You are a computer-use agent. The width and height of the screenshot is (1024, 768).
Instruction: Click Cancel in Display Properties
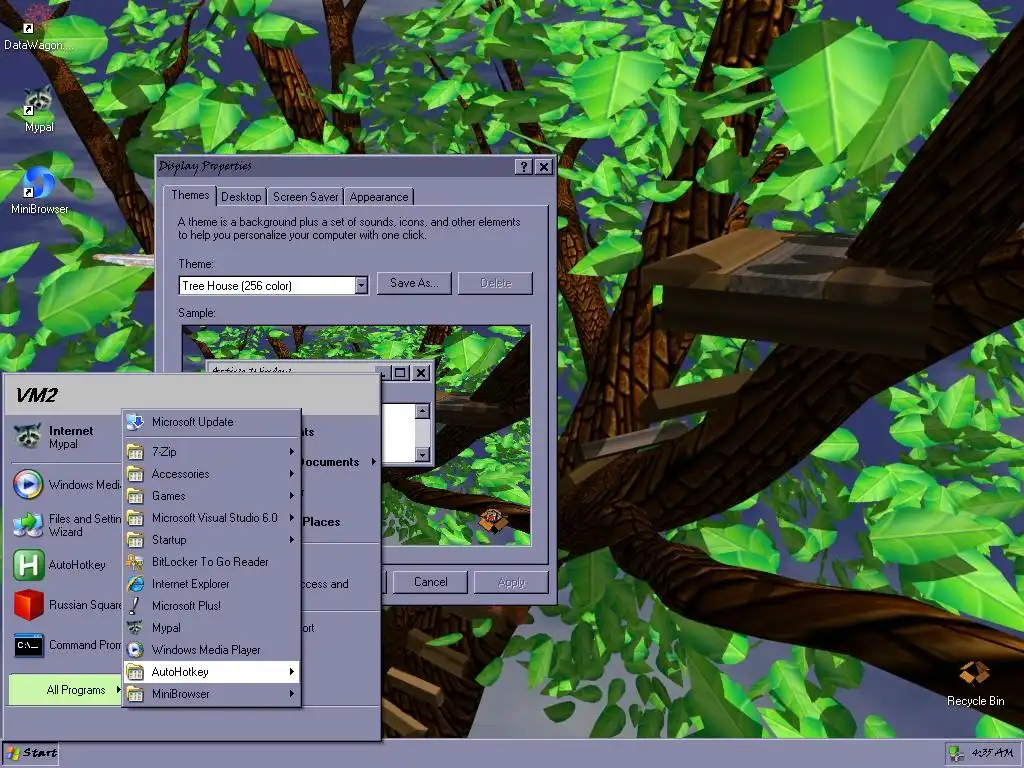(x=430, y=582)
